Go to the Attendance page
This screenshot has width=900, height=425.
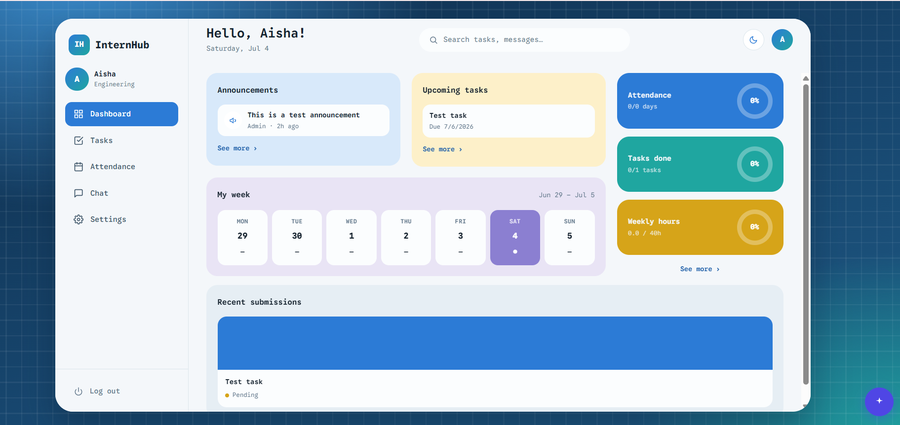pos(122,167)
